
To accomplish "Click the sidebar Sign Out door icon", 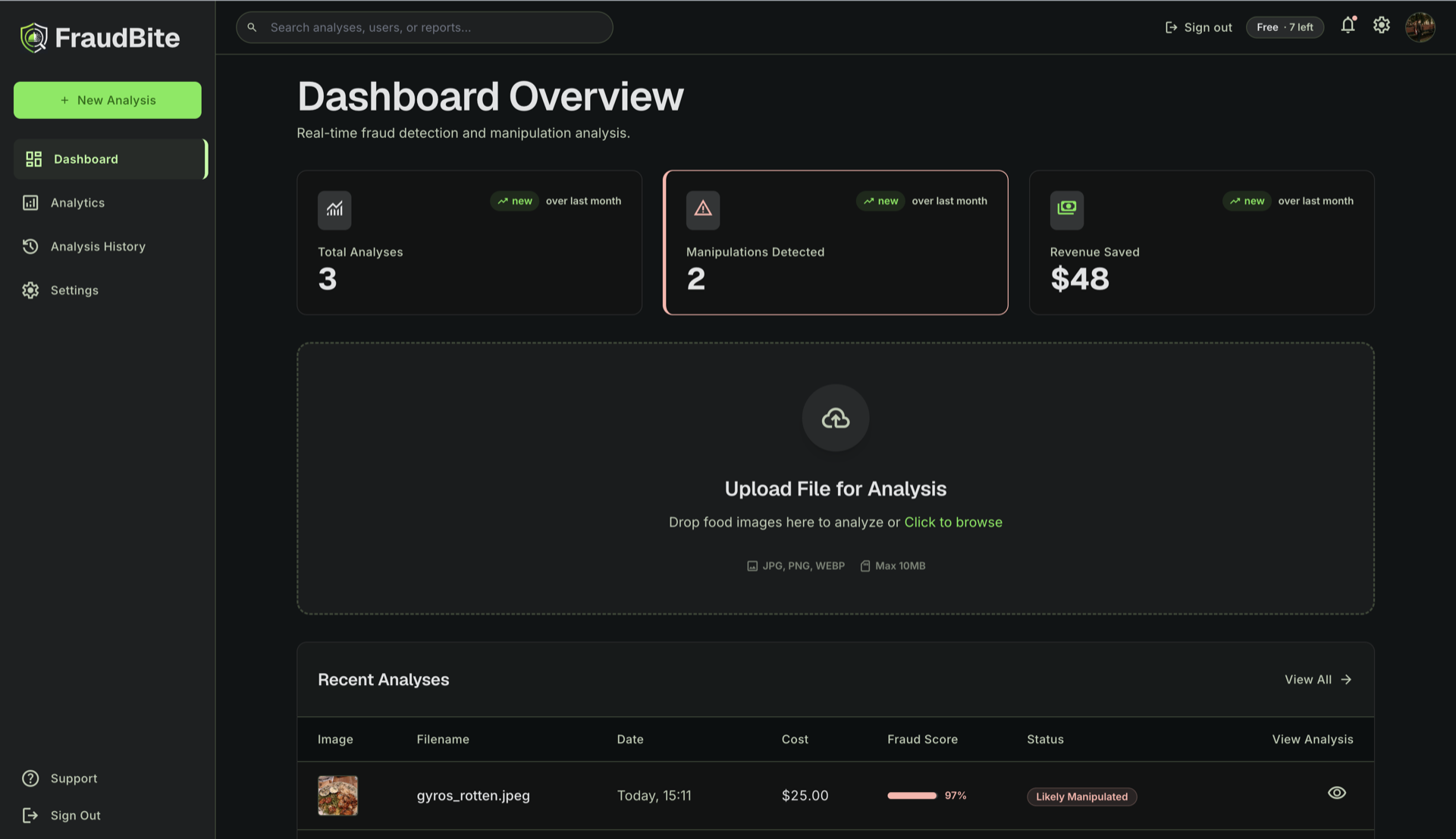I will coord(30,816).
